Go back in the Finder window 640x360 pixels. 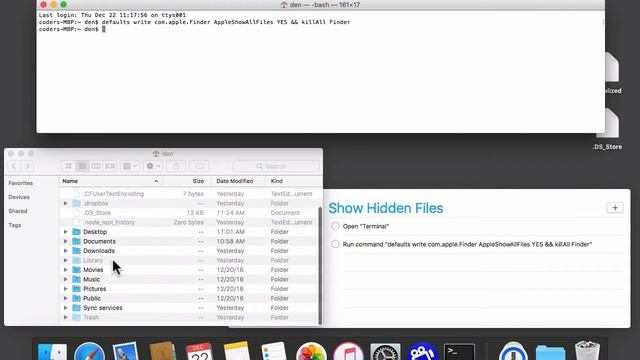tap(14, 166)
